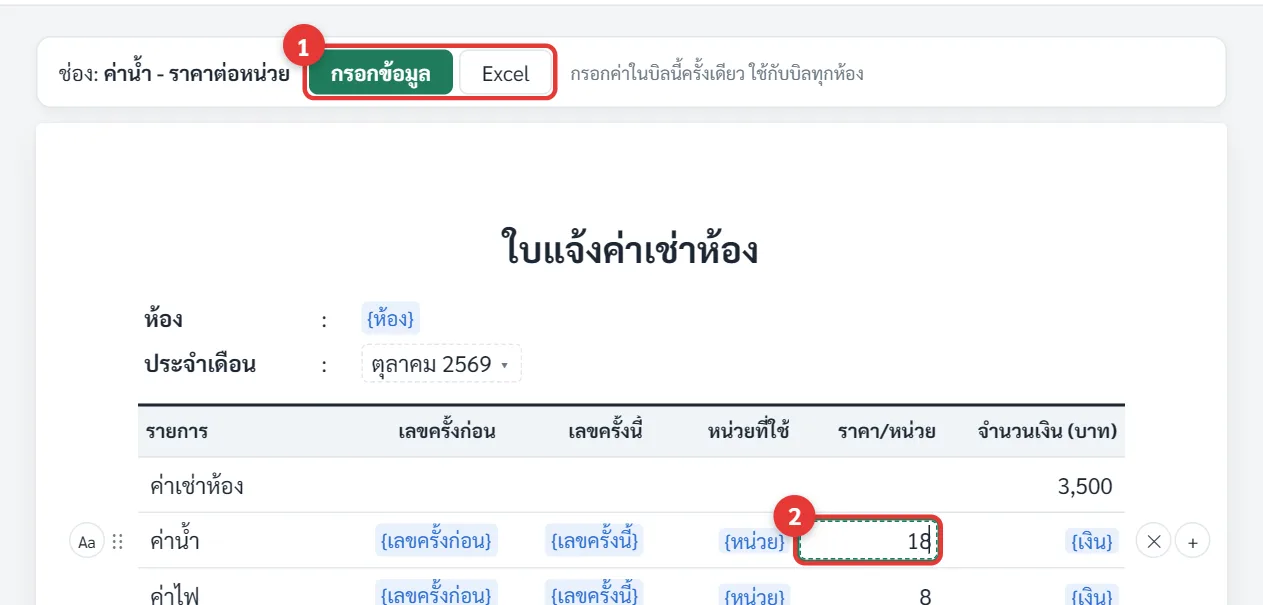This screenshot has width=1263, height=605.
Task: Grab the drag handle of ค่าน้ำ row
Action: (117, 542)
